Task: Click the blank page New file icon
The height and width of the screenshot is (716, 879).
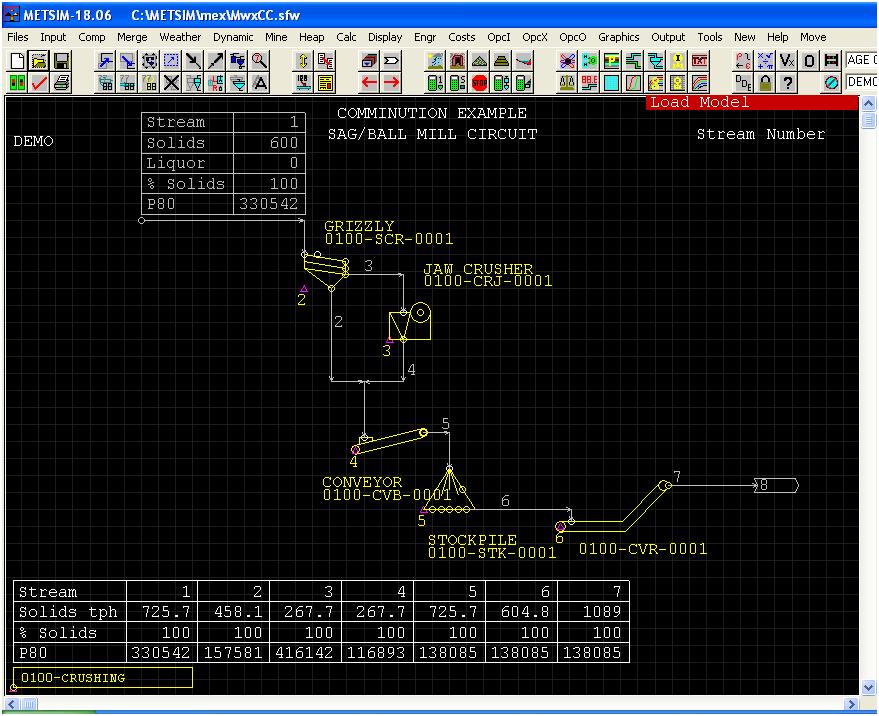Action: [x=17, y=61]
